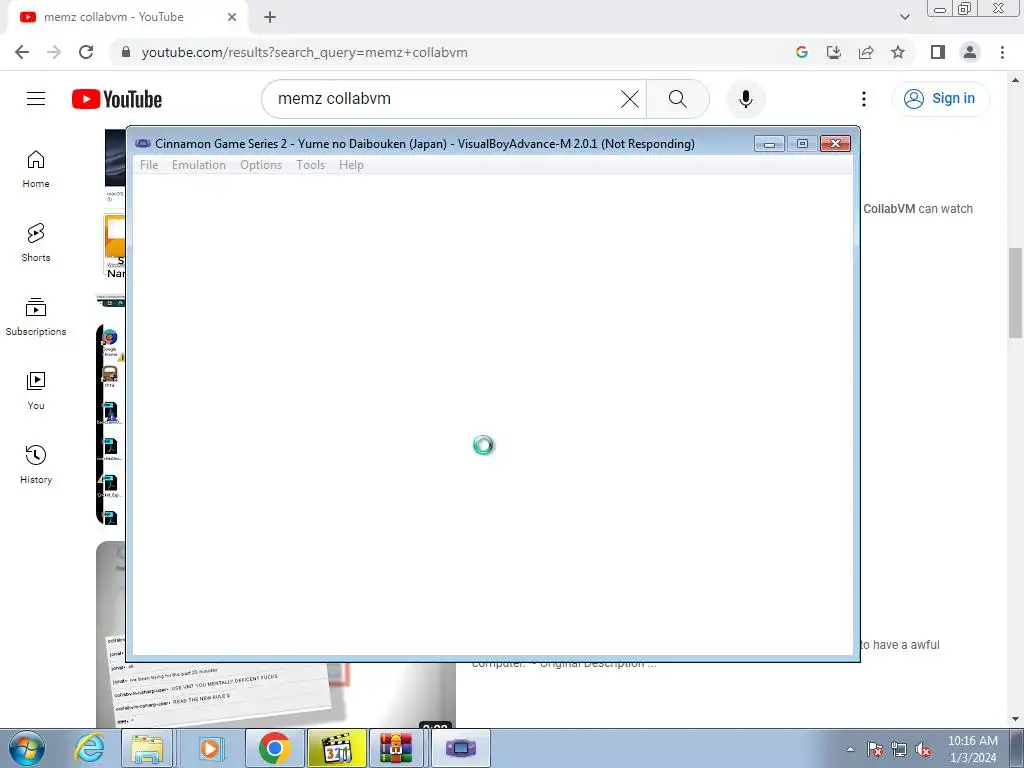Open the Help menu in VisualBoyAdvance
The width and height of the screenshot is (1024, 768).
tap(351, 165)
